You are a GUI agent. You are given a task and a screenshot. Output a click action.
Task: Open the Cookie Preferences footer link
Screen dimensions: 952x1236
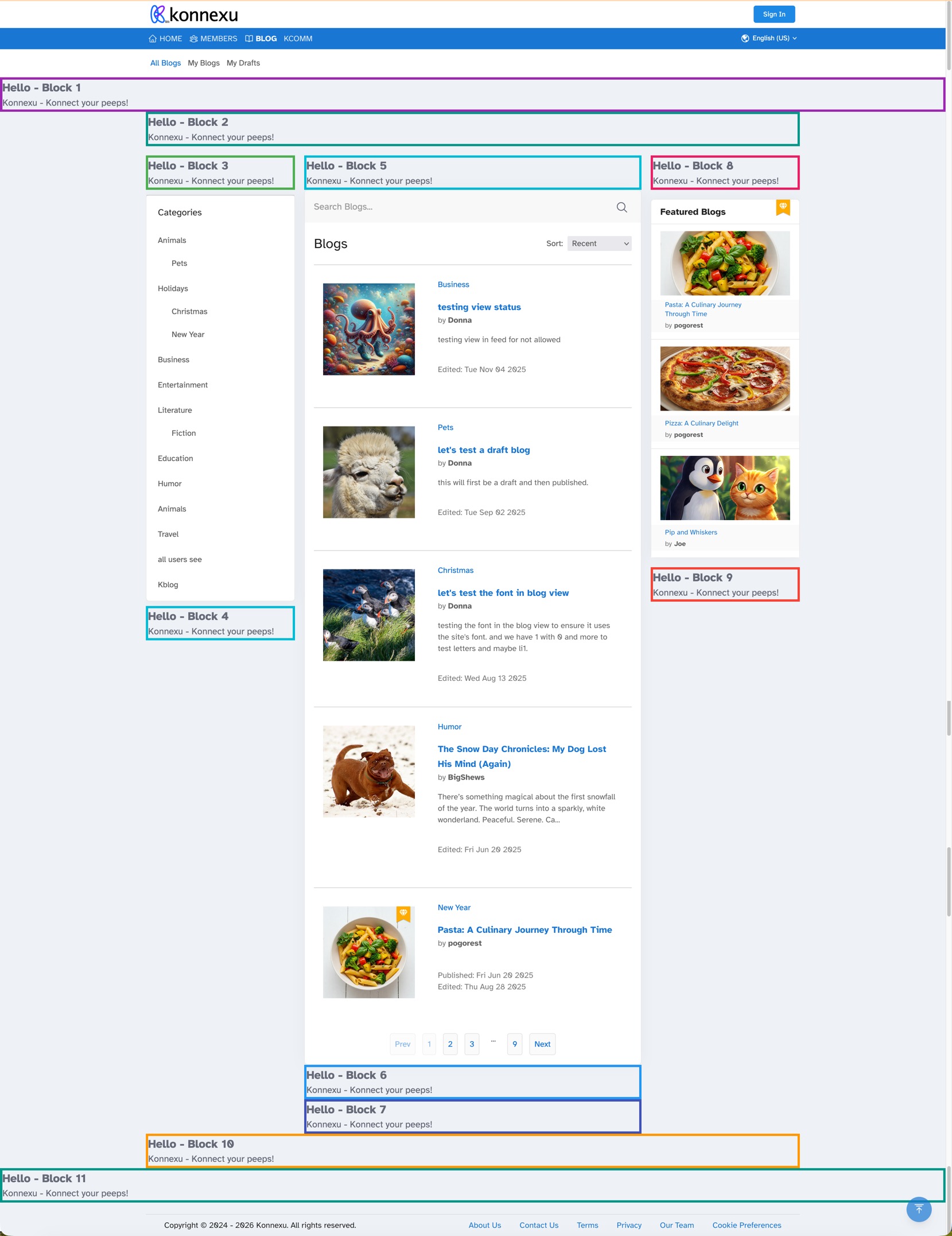coord(747,1225)
